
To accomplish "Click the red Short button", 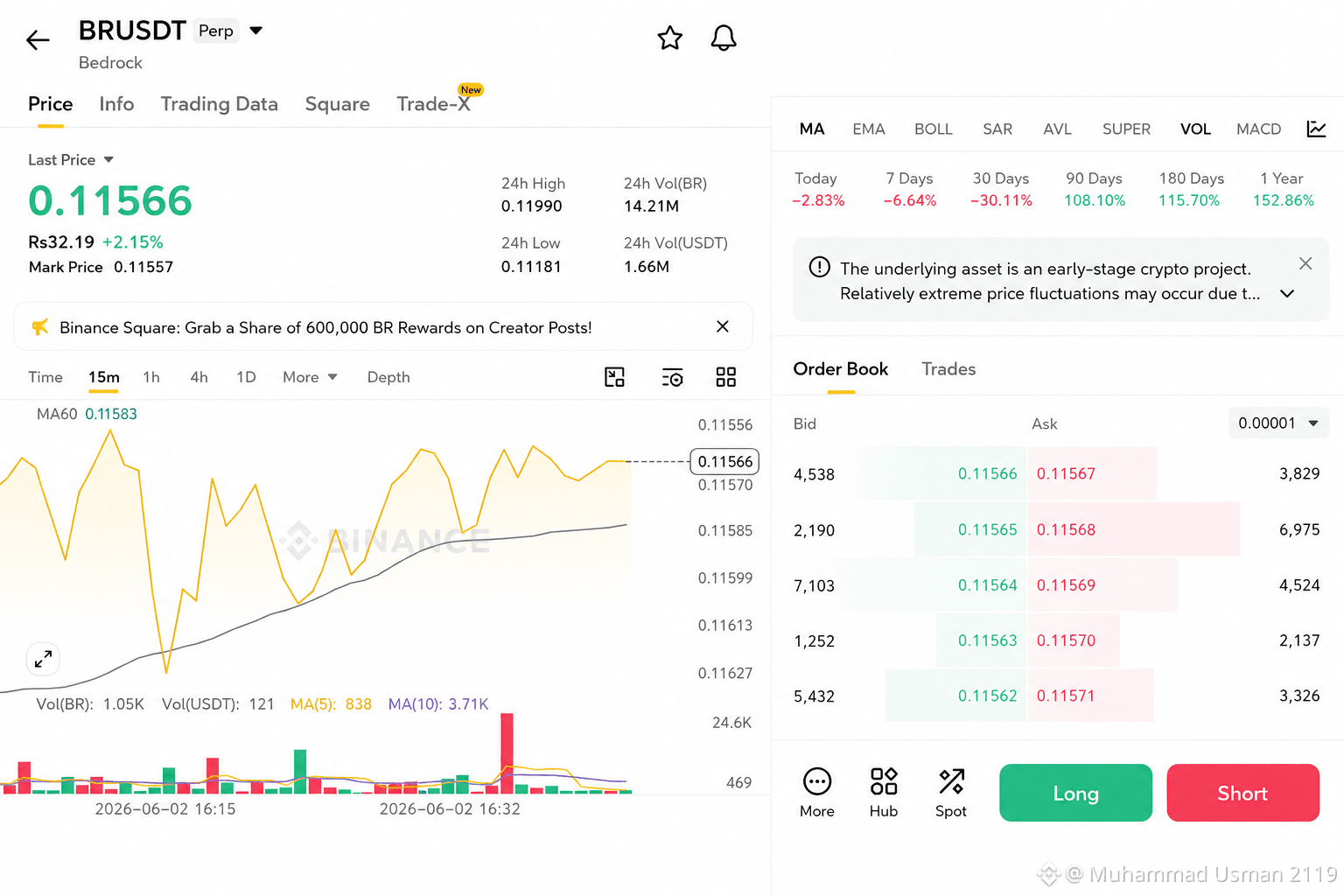I will pos(1242,793).
